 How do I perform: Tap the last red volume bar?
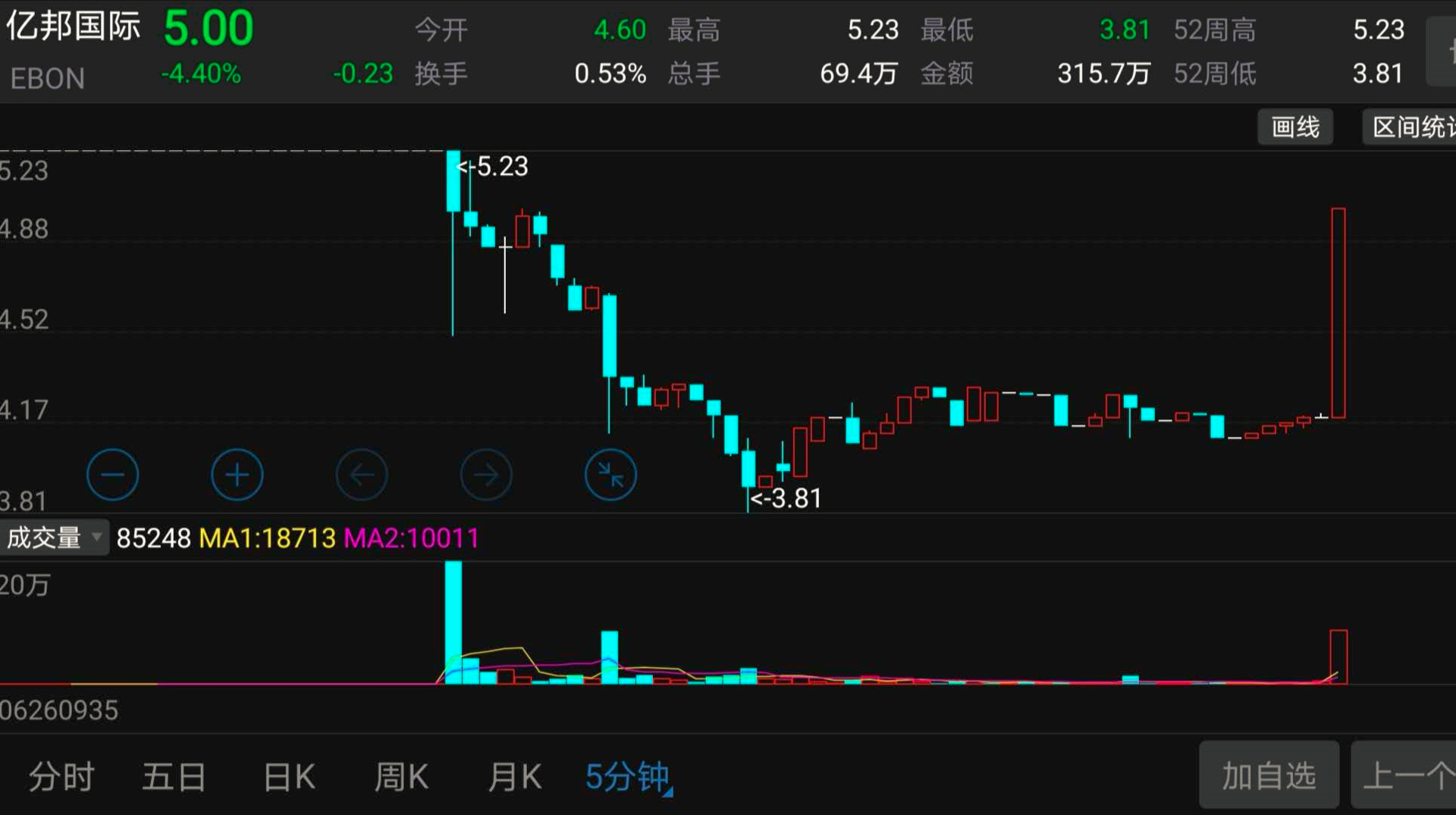coord(1338,657)
